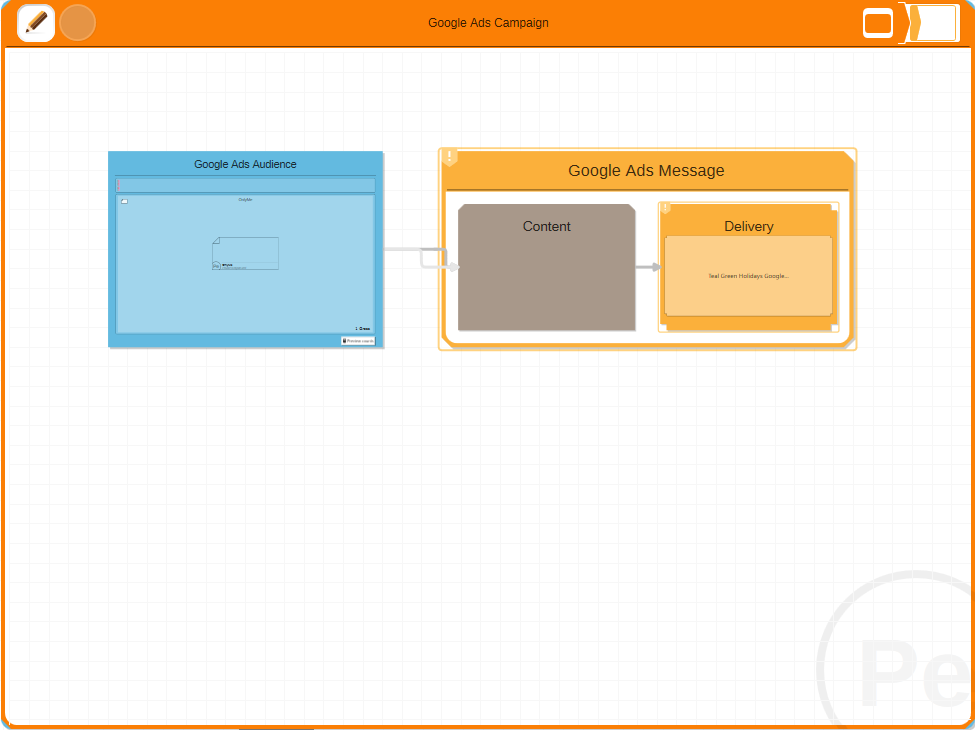The image size is (975, 730).
Task: Click the rounded rectangle icon in header
Action: [x=878, y=24]
